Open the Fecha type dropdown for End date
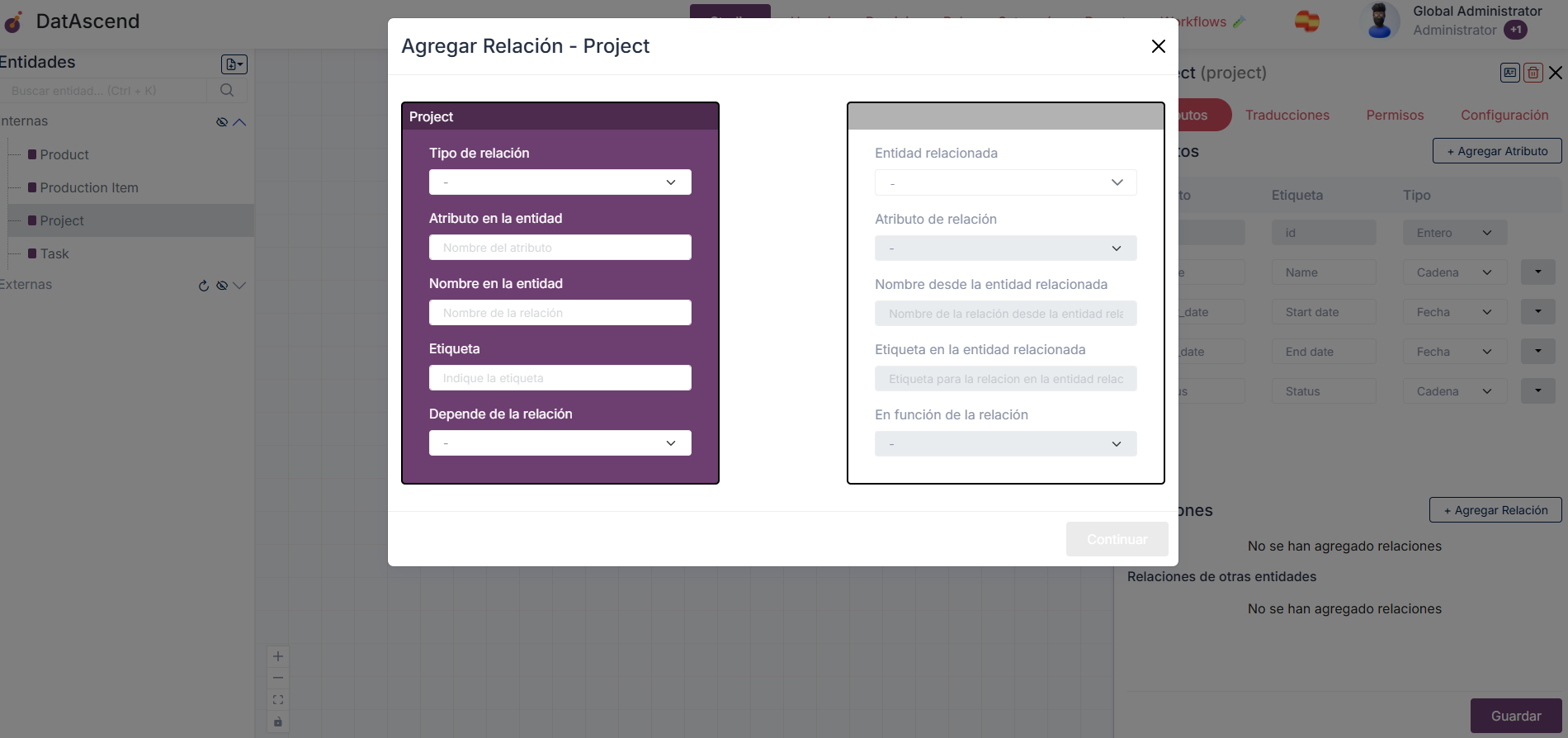This screenshot has height=738, width=1568. tap(1455, 352)
